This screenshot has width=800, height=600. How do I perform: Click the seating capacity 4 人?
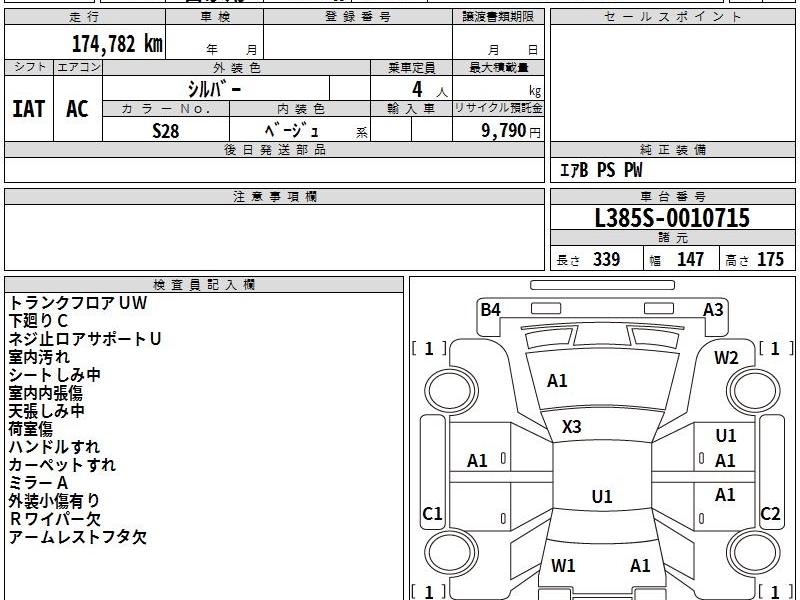coord(429,90)
